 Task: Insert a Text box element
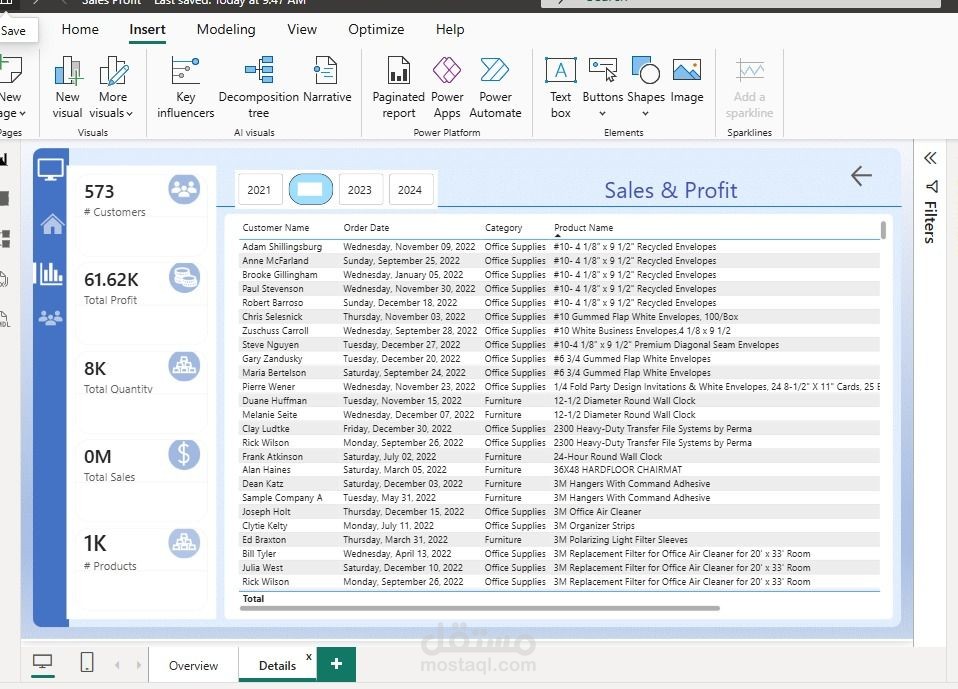pyautogui.click(x=559, y=85)
